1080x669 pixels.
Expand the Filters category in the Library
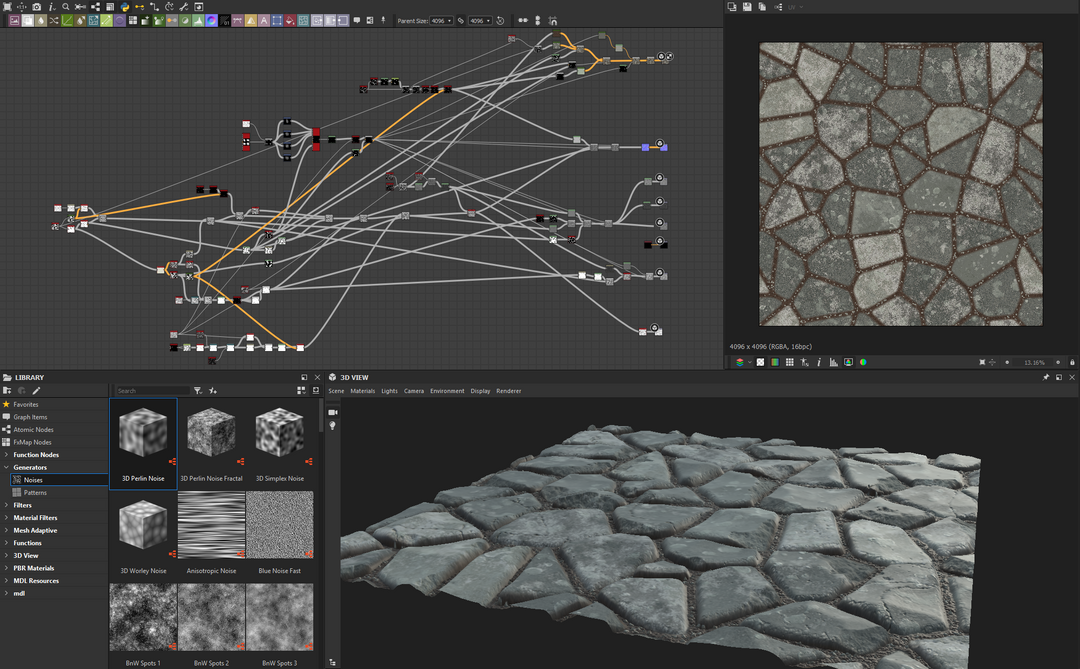tap(8, 505)
